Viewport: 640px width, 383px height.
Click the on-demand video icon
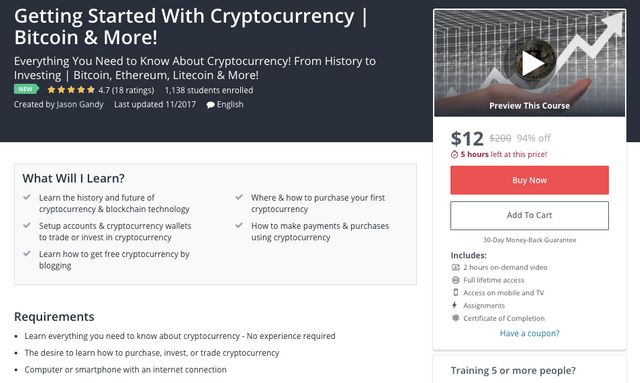coord(456,267)
